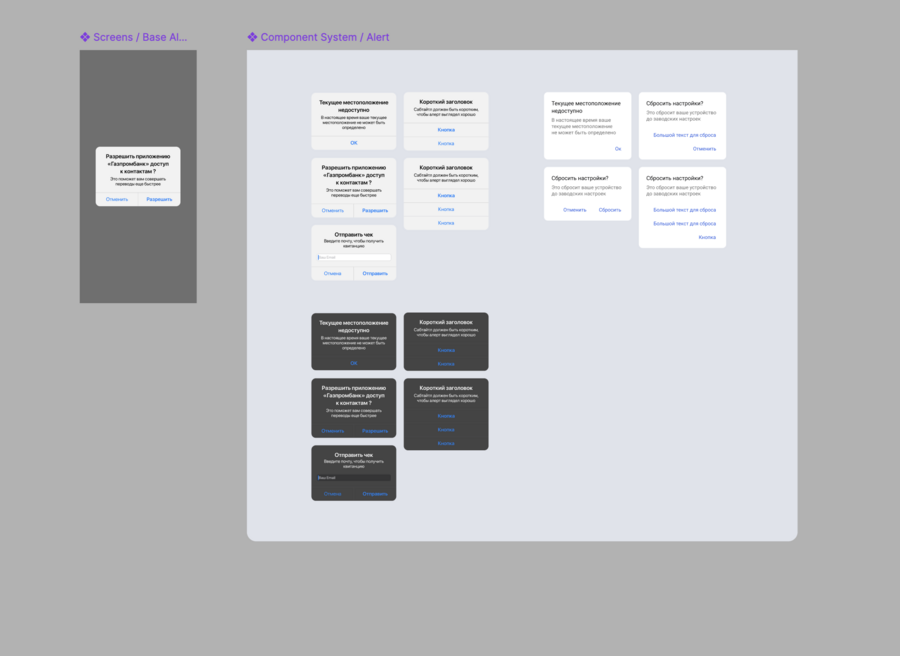Select the Component System / Alert frame title
Screen dimensions: 900x656
(325, 37)
